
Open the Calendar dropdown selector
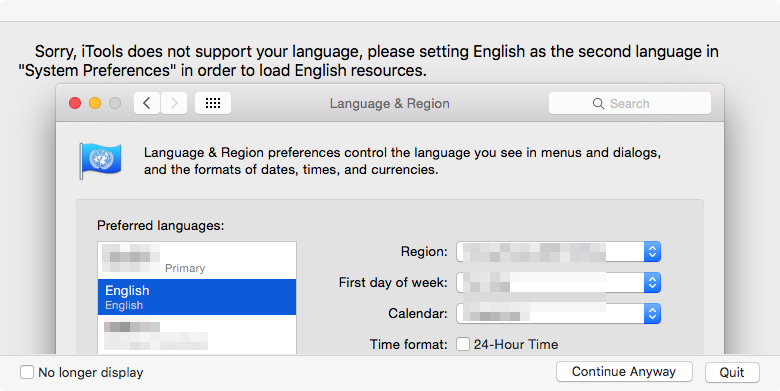pyautogui.click(x=559, y=313)
